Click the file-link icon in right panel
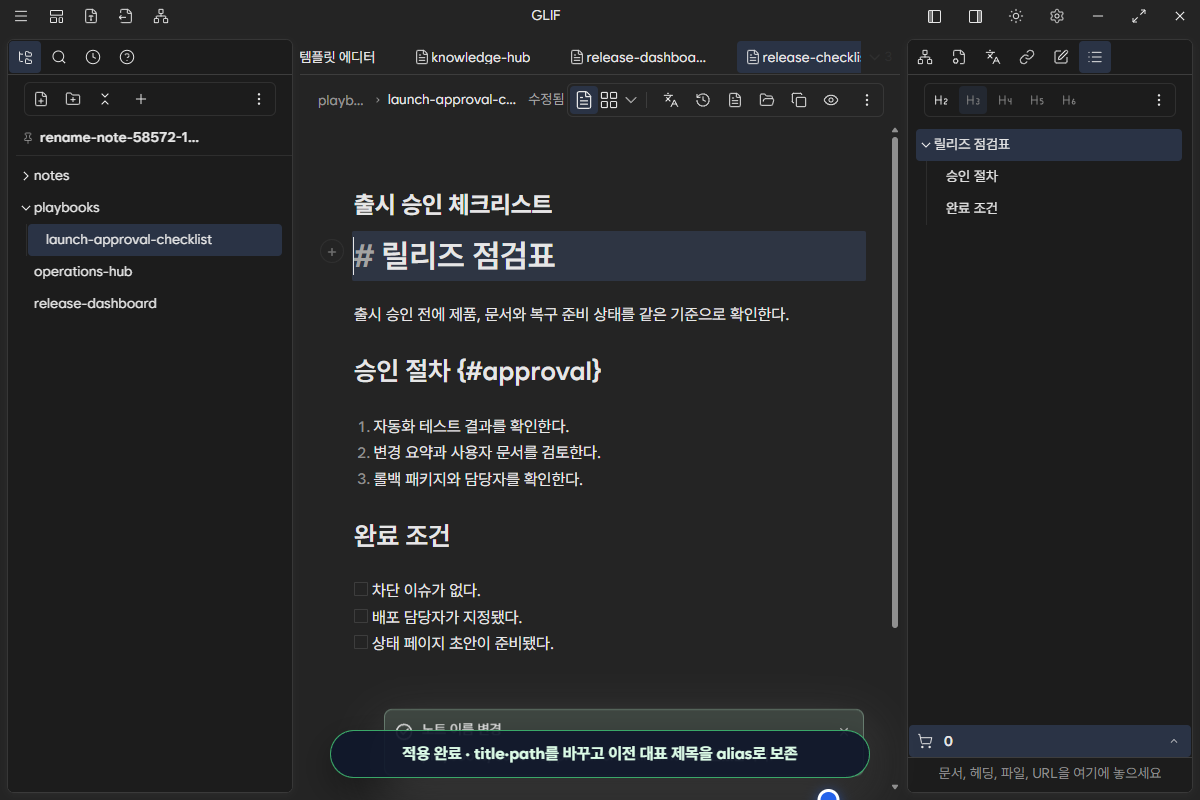 [x=959, y=57]
